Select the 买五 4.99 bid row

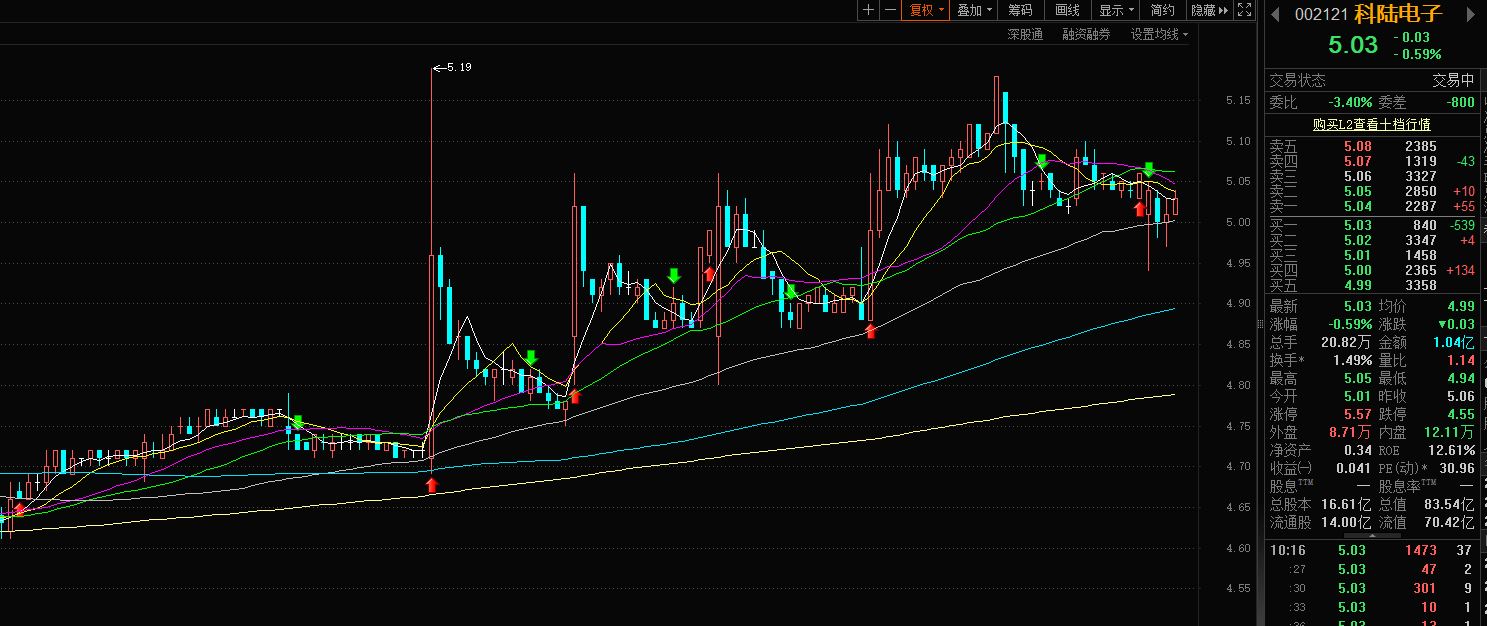[x=1371, y=285]
